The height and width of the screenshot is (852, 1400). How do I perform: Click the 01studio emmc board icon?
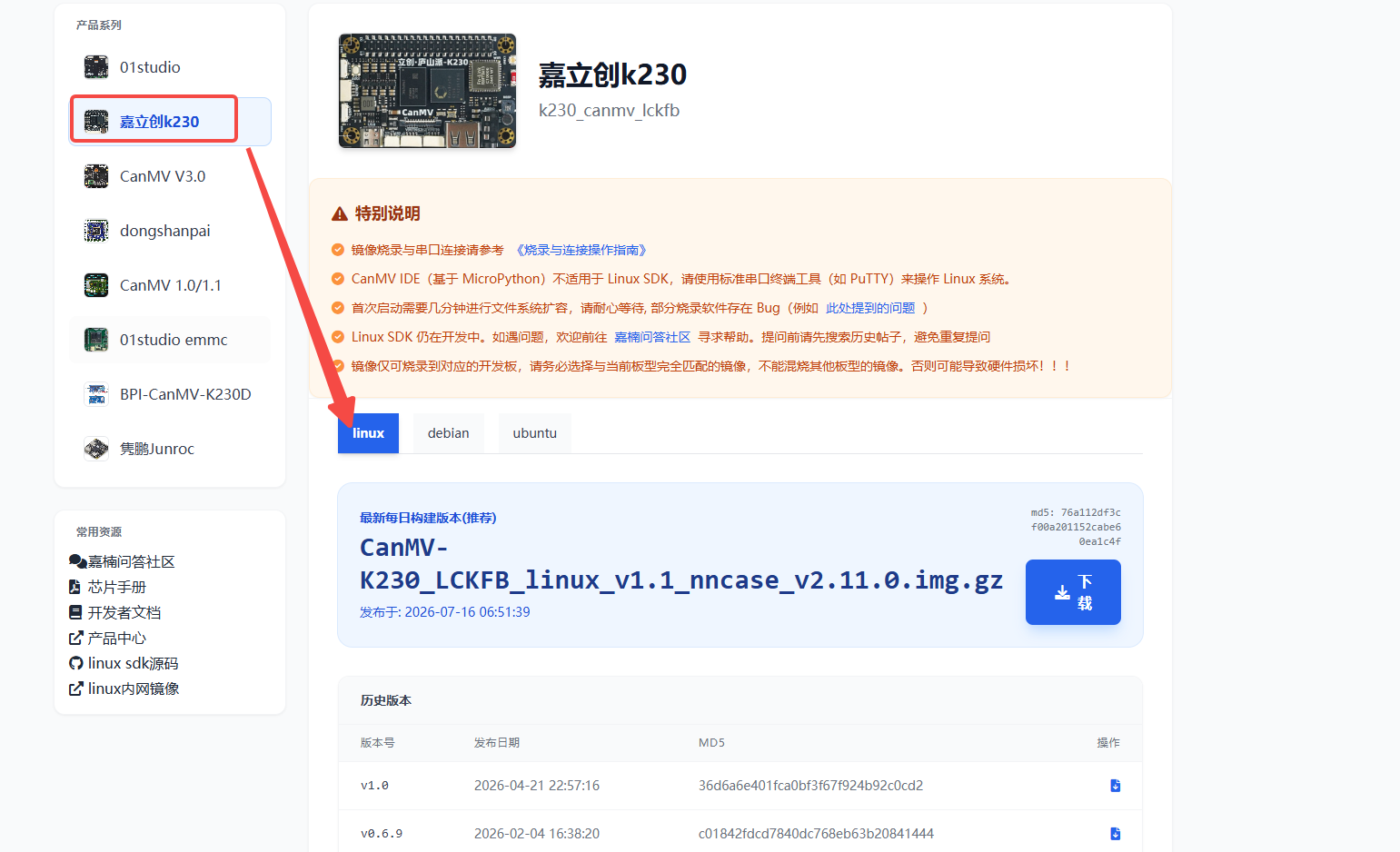point(96,340)
